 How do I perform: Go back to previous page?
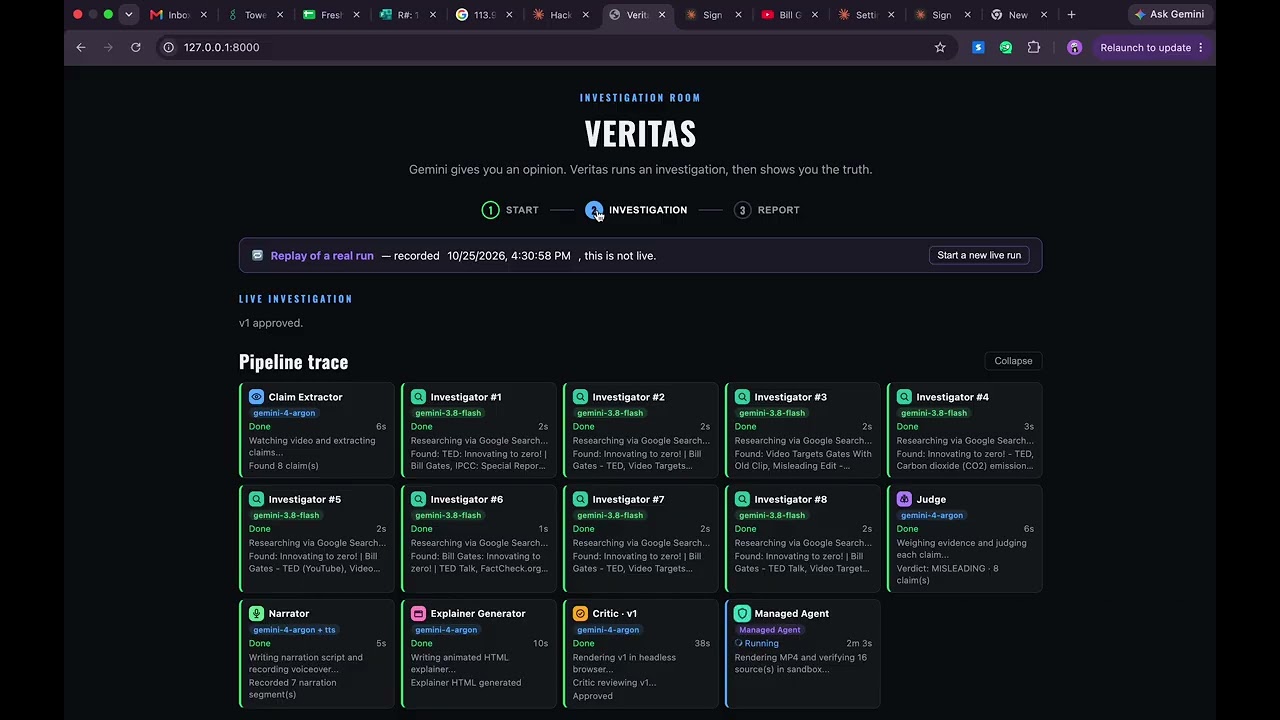click(x=81, y=47)
